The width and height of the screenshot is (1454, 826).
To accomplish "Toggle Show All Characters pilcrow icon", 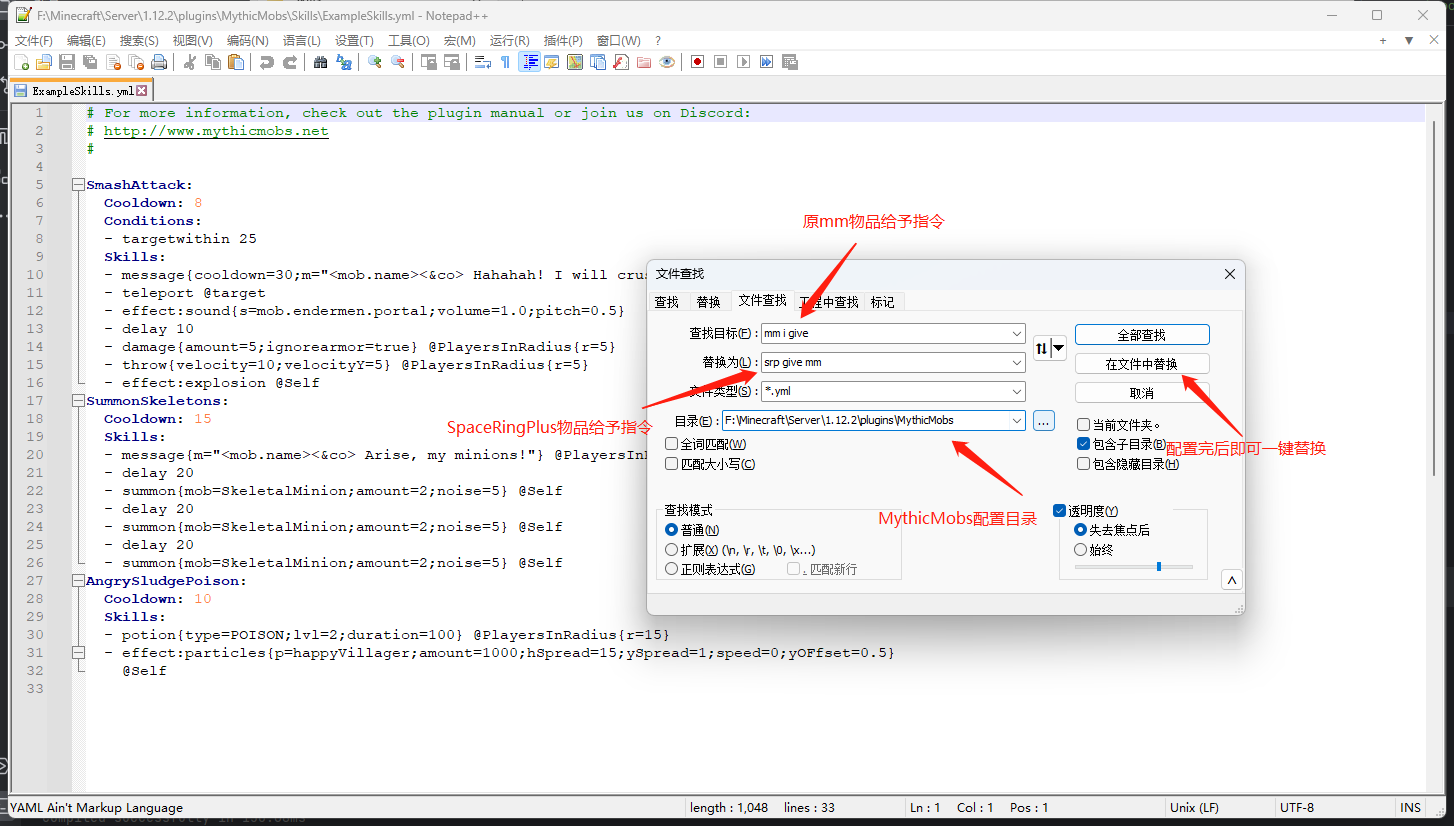I will 505,62.
